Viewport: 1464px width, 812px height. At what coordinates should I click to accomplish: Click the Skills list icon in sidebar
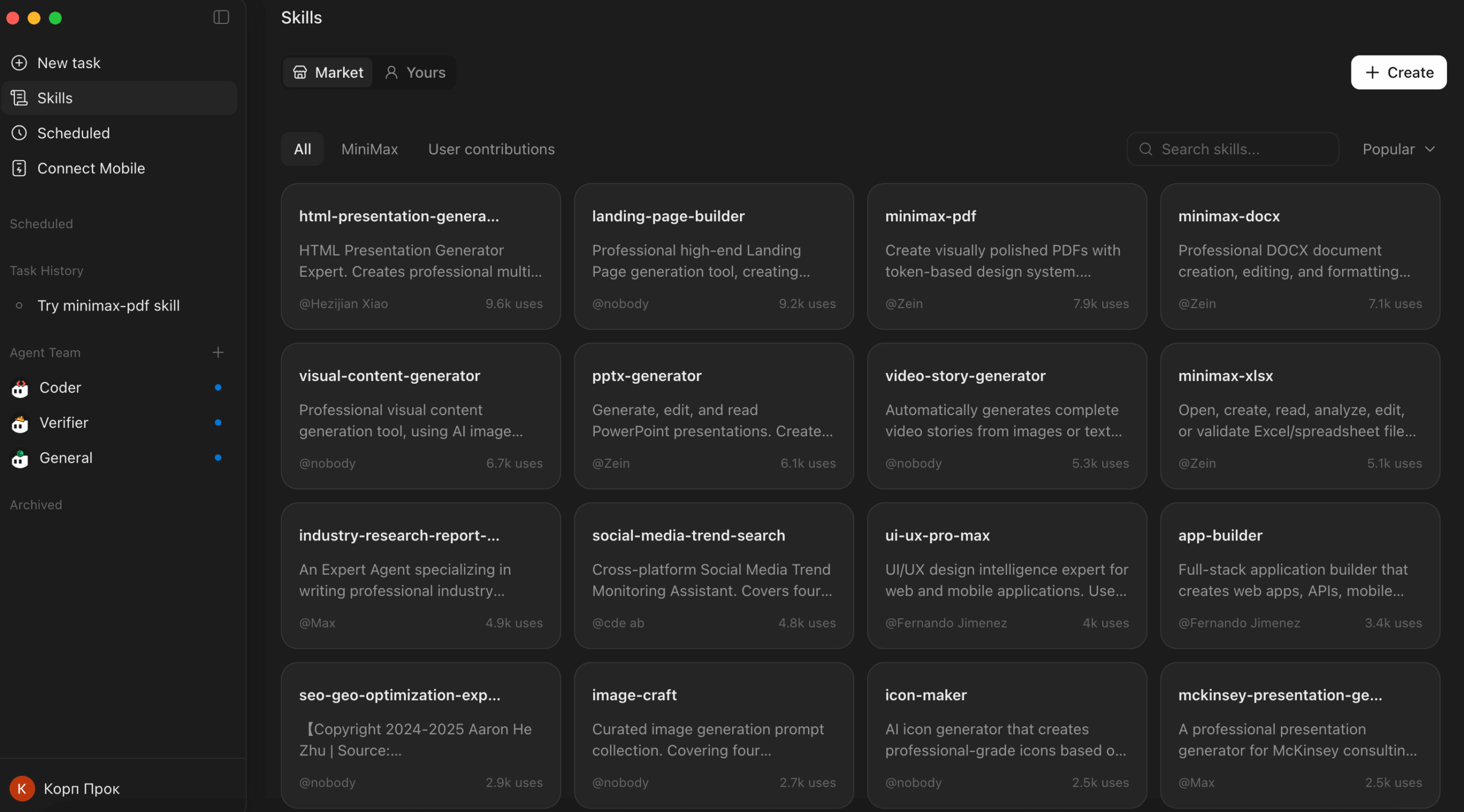click(19, 98)
